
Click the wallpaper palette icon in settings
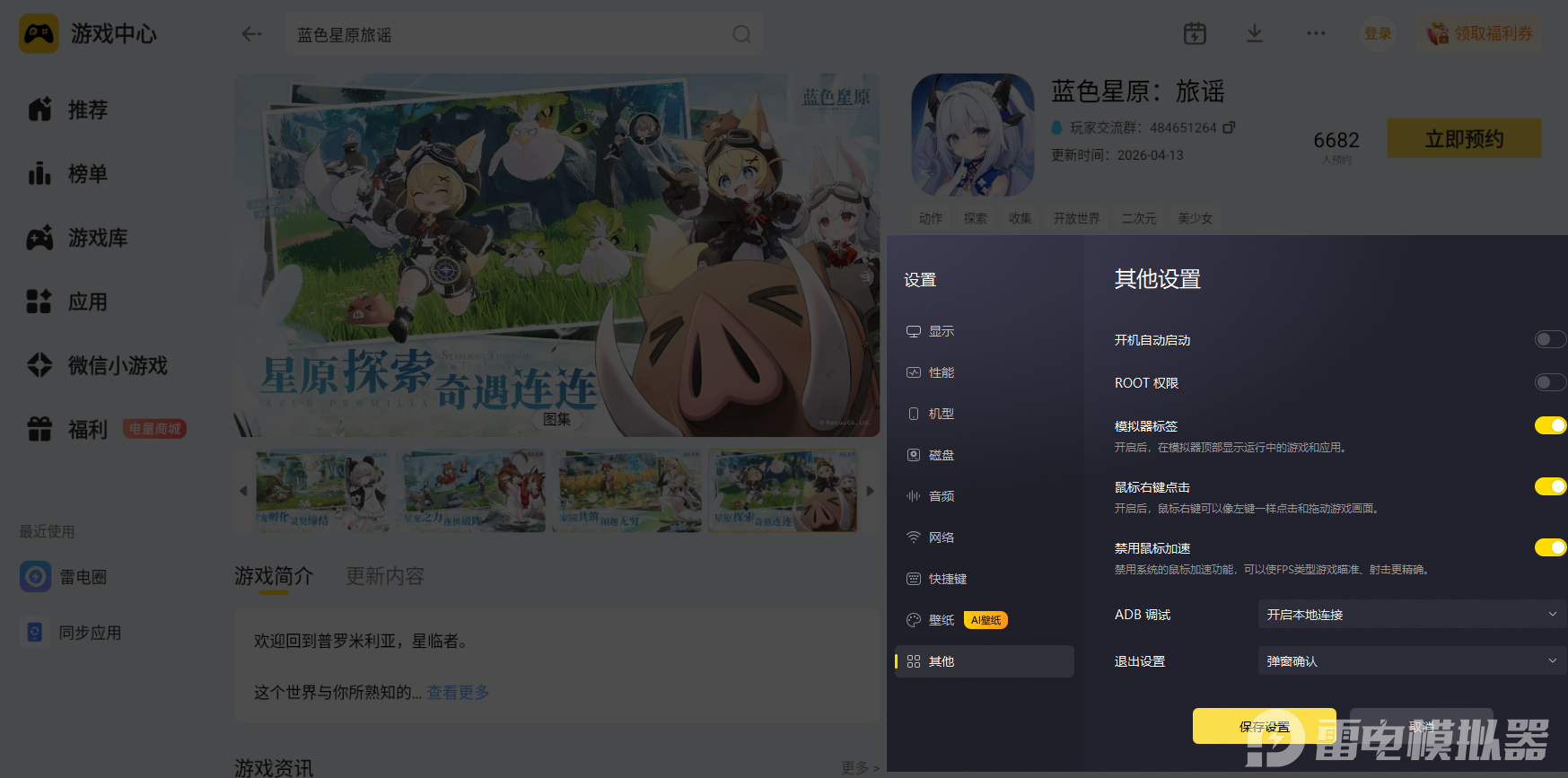pos(914,620)
